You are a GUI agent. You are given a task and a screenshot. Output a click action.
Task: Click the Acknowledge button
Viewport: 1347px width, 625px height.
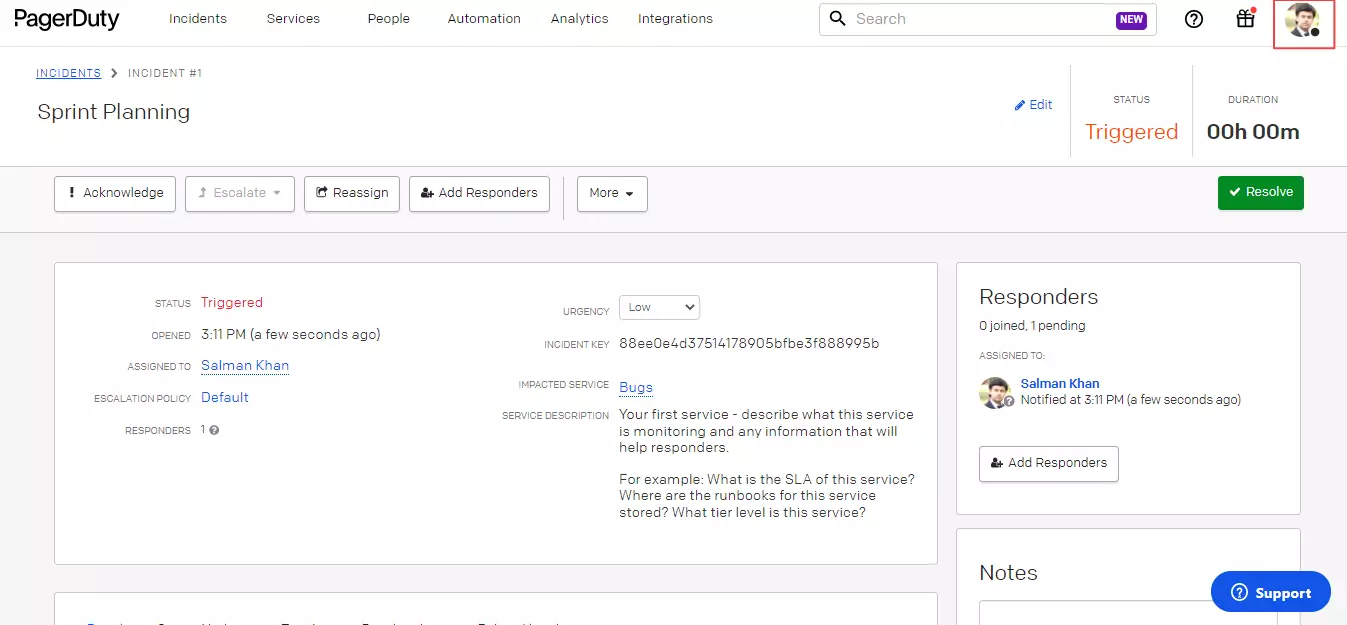coord(115,193)
